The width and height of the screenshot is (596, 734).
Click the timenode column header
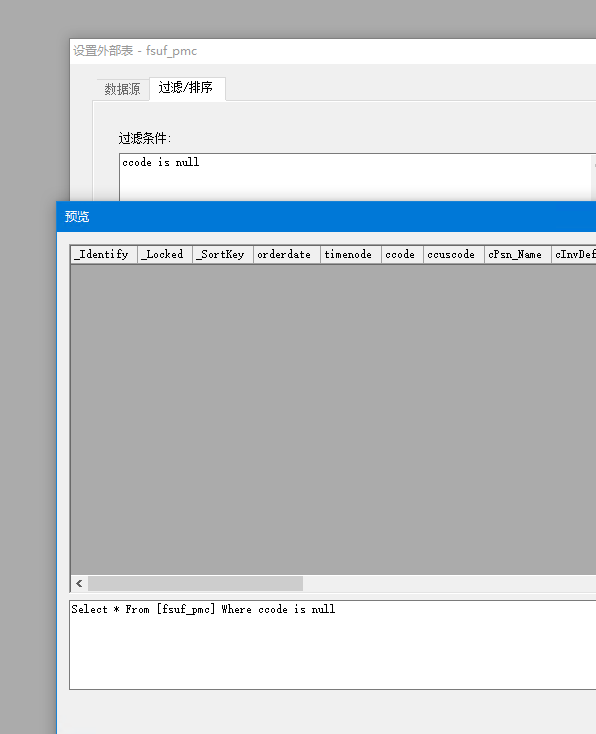[351, 255]
